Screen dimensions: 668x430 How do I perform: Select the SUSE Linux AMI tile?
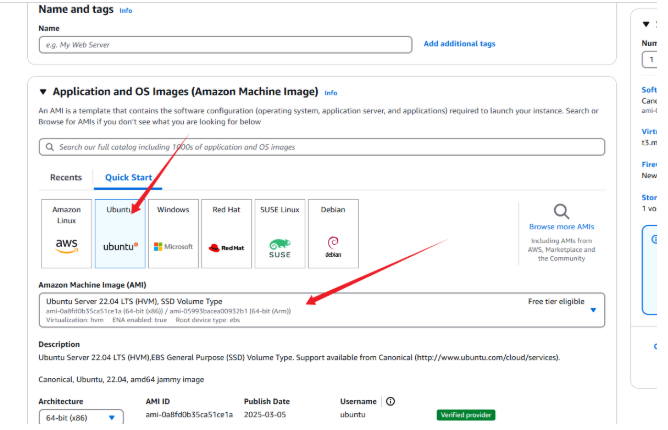coord(280,234)
